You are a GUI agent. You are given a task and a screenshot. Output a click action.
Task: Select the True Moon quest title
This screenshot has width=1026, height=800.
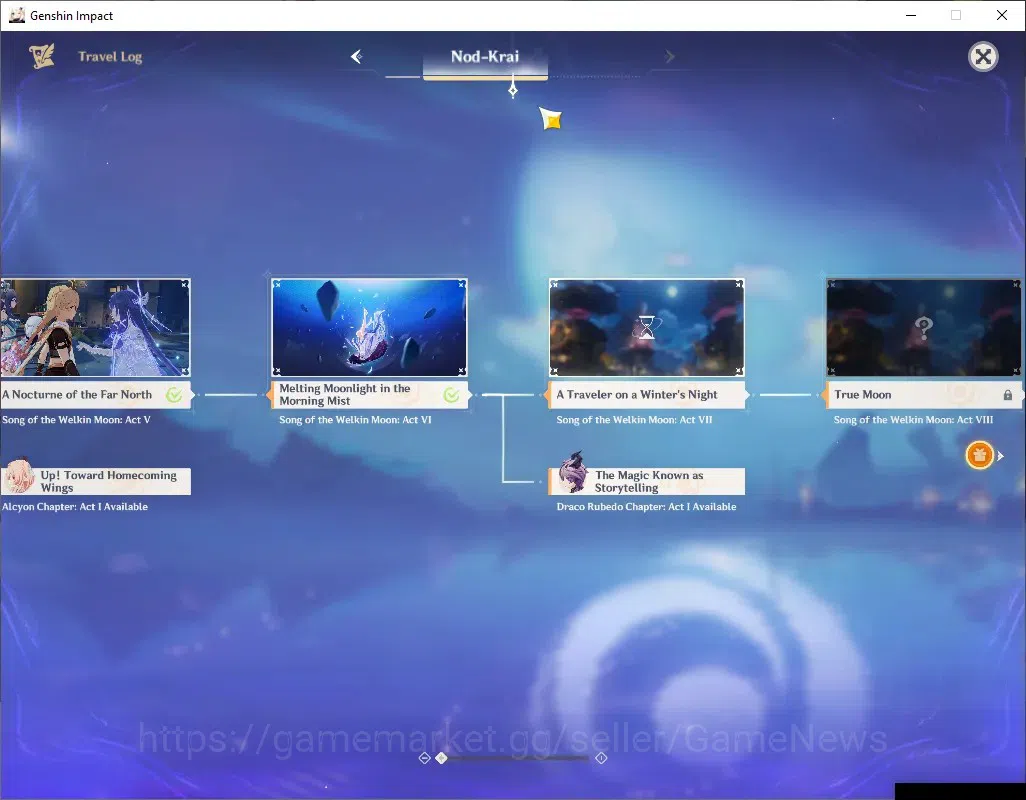pyautogui.click(x=862, y=394)
